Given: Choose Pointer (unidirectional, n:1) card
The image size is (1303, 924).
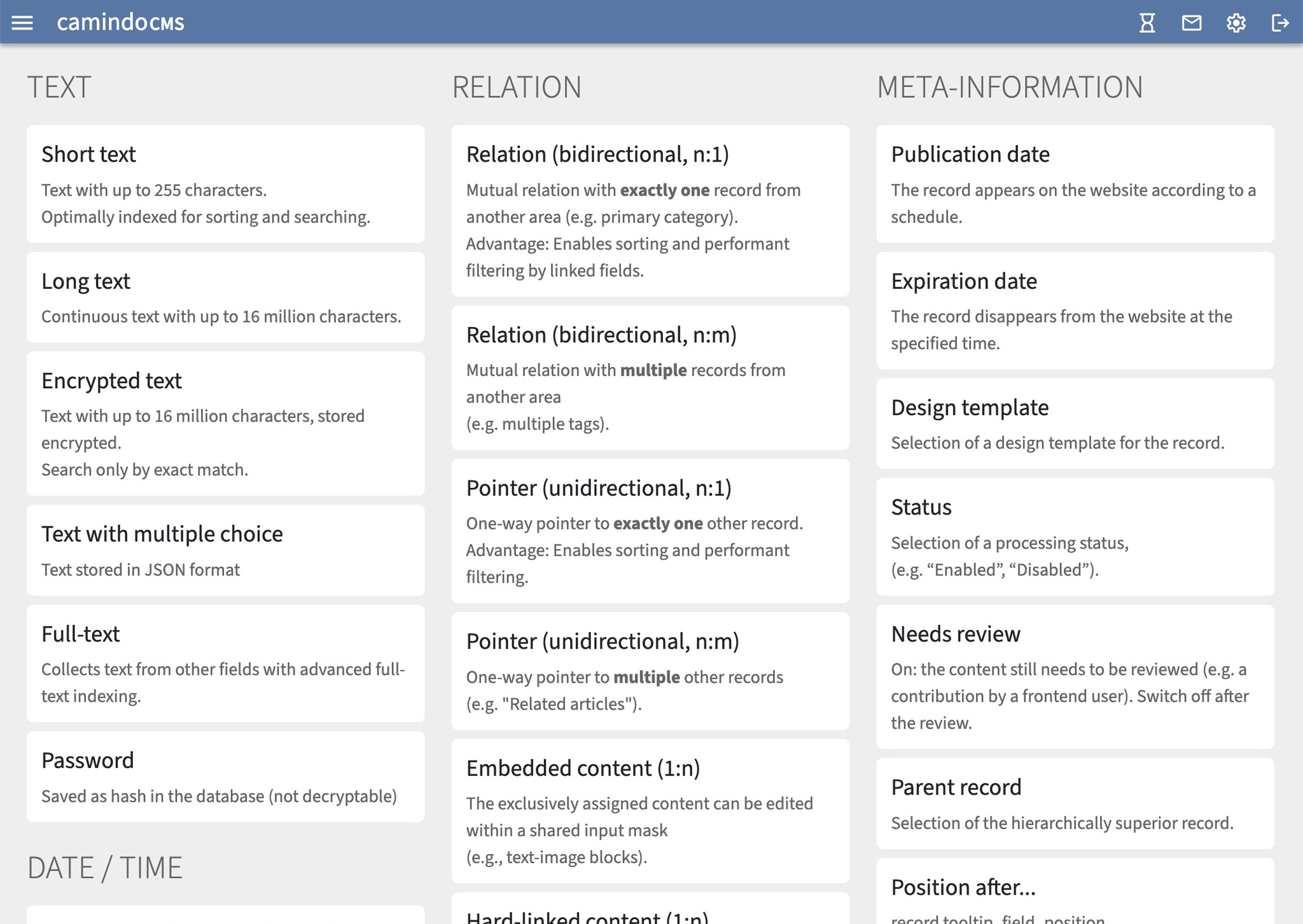Looking at the screenshot, I should tap(650, 531).
